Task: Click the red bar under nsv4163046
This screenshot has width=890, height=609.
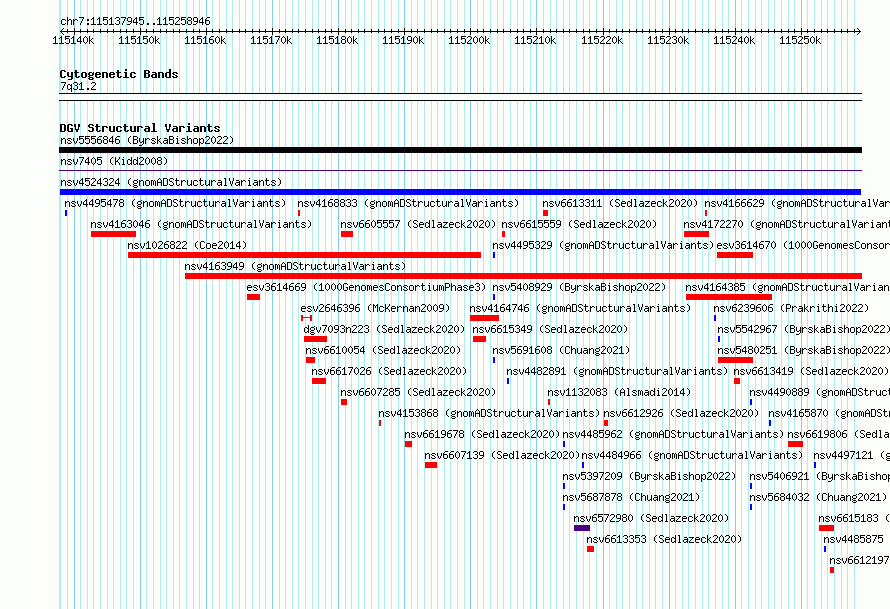Action: click(x=114, y=234)
